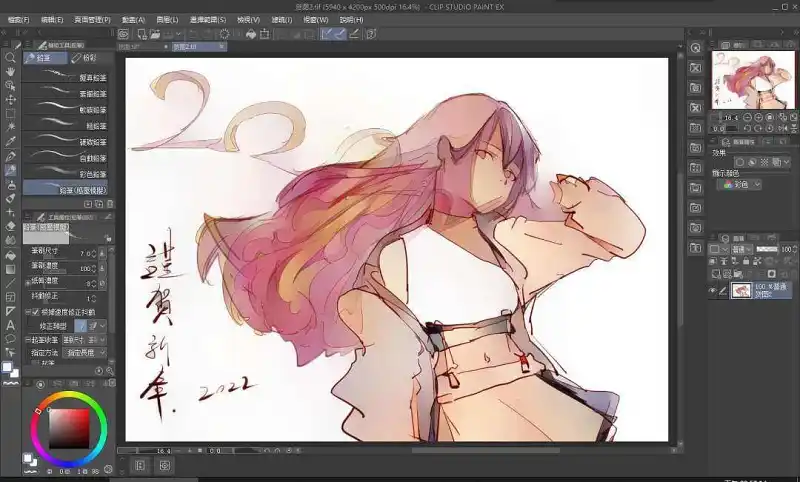Select the Fill bucket tool
The width and height of the screenshot is (800, 482).
point(10,255)
